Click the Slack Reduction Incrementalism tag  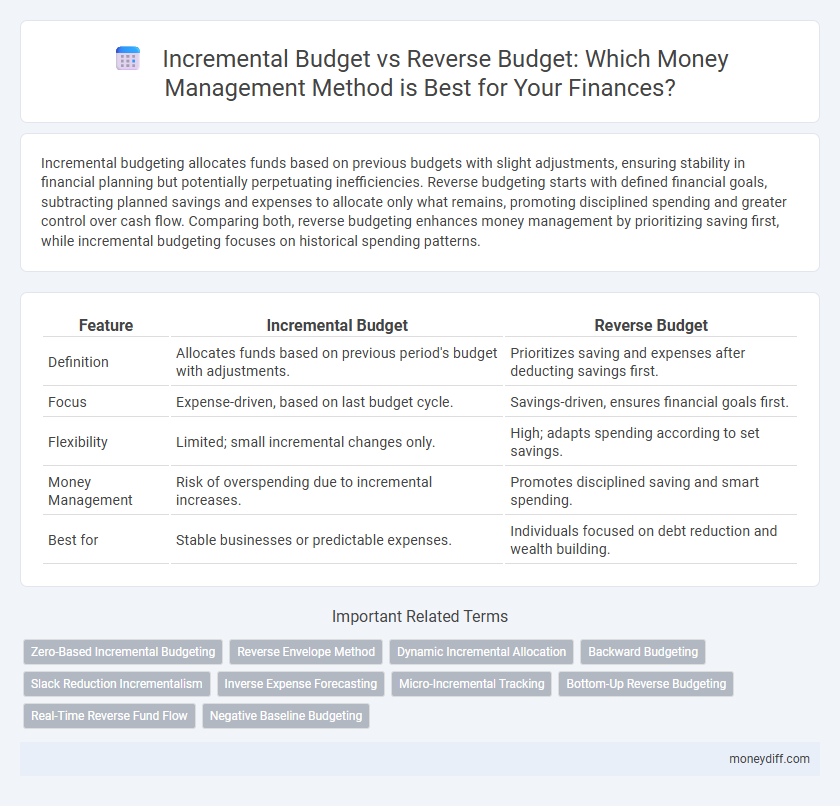(116, 684)
